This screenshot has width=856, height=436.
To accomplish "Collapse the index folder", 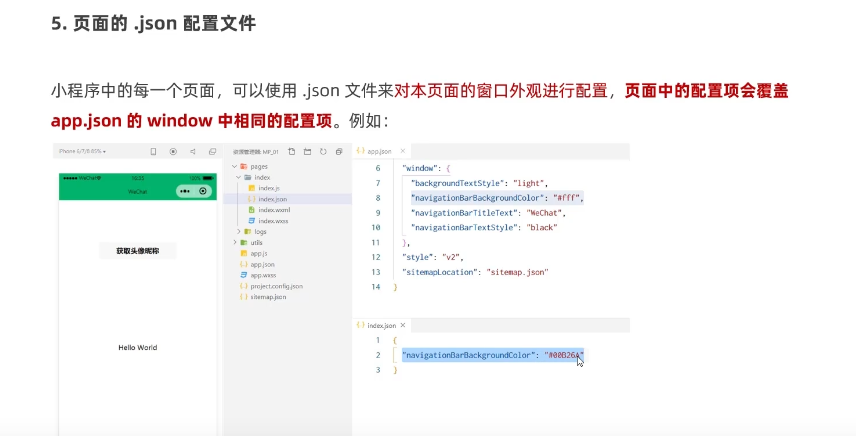I will [239, 177].
